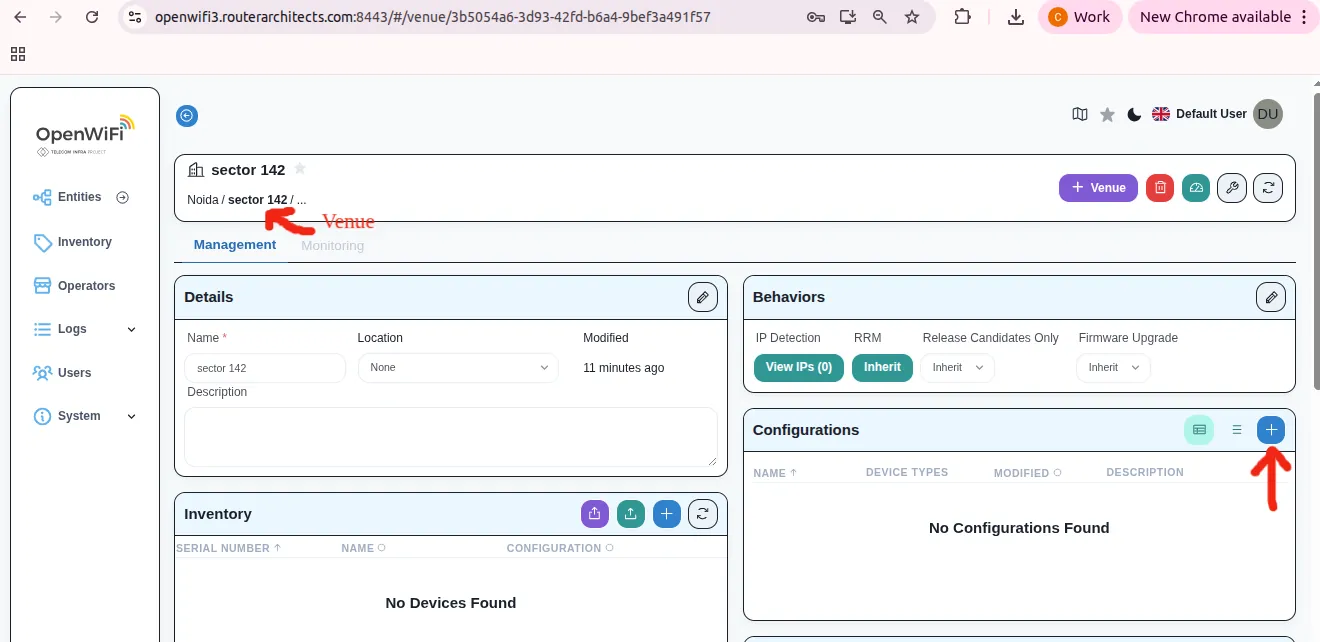The image size is (1320, 642).
Task: Toggle dark mode moon icon
Action: coord(1134,115)
